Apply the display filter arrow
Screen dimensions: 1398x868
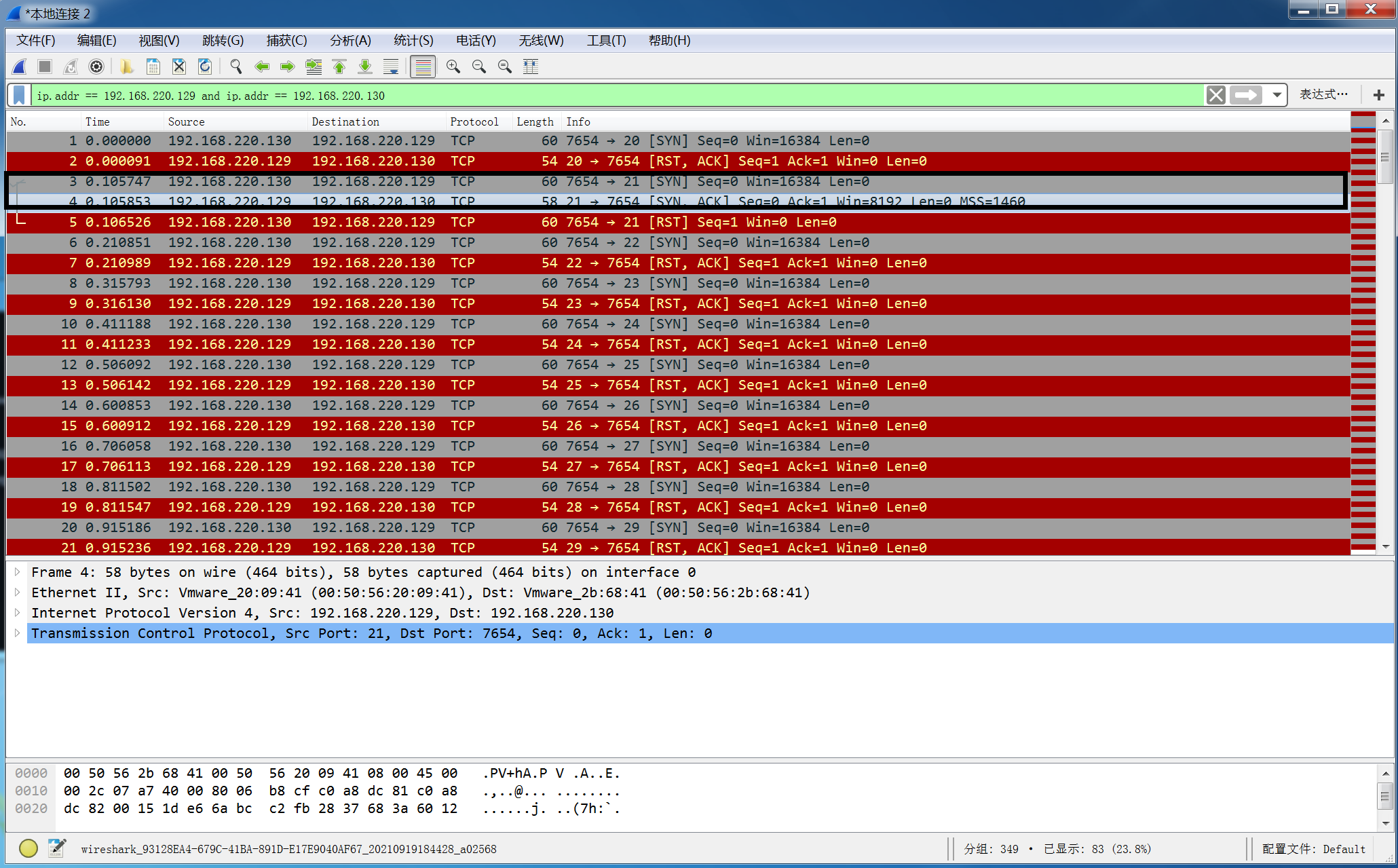point(1246,95)
